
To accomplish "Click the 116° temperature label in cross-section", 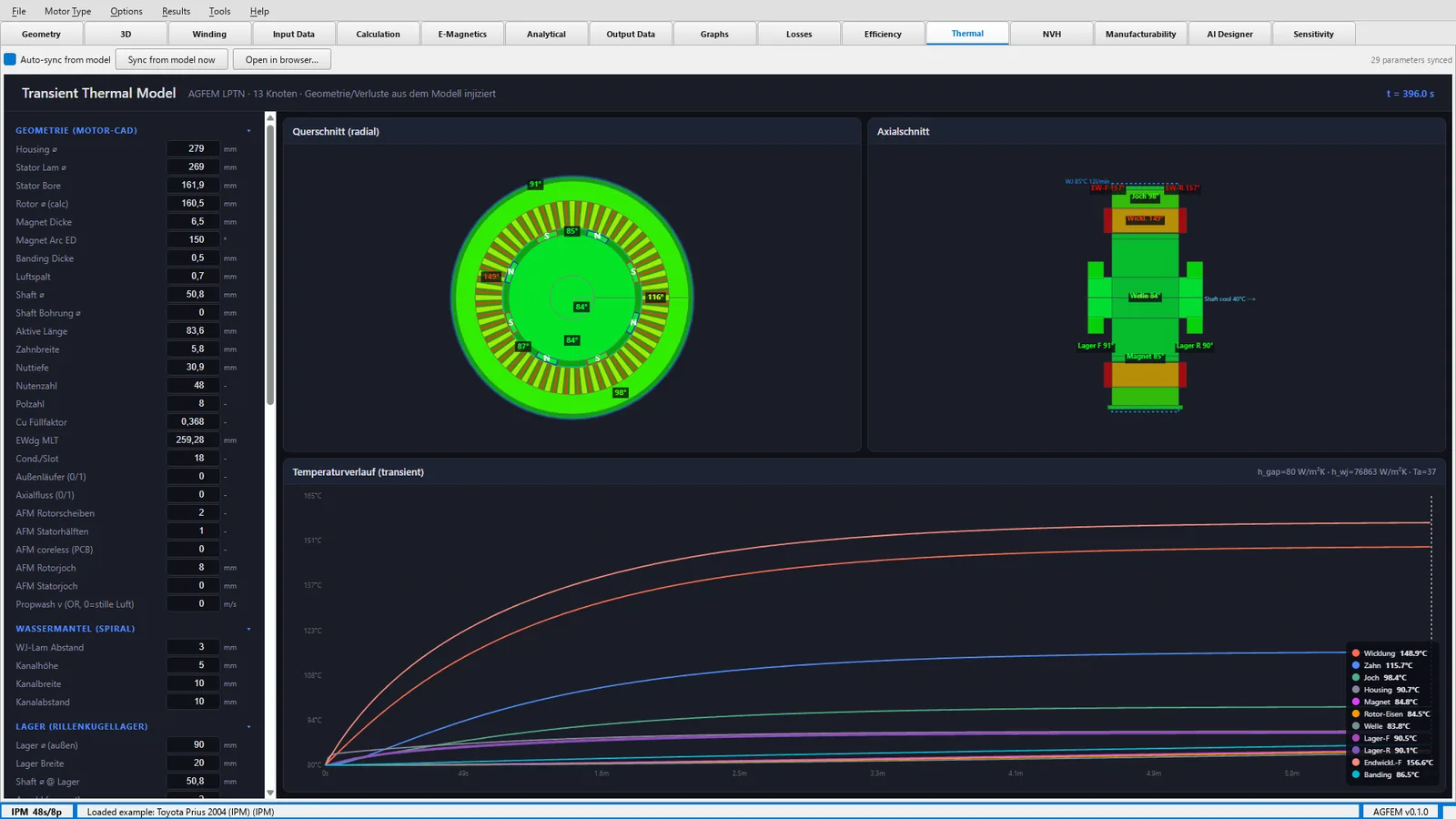I will tap(655, 297).
